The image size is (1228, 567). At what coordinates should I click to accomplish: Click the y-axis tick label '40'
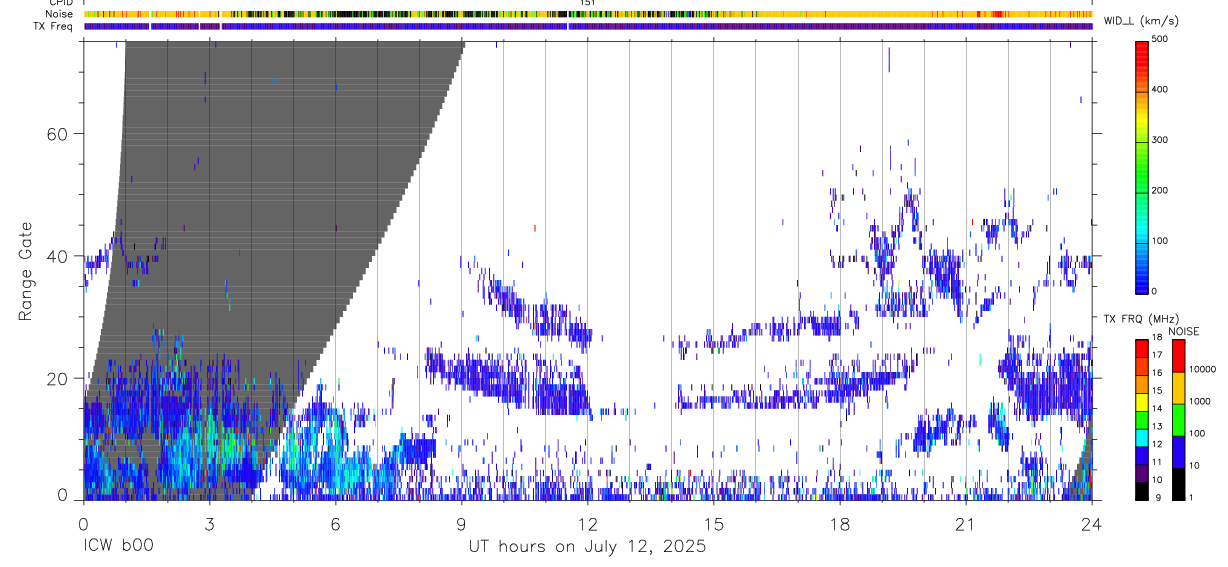tap(59, 256)
